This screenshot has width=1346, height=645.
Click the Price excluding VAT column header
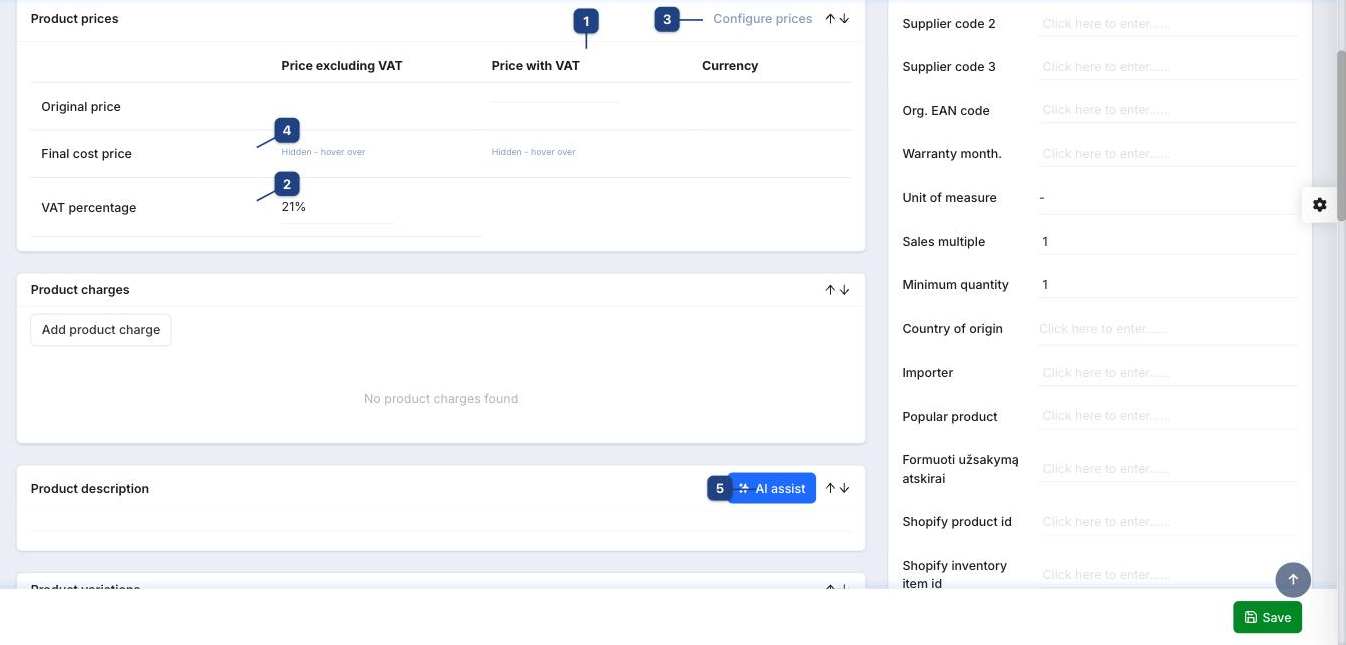pos(342,66)
